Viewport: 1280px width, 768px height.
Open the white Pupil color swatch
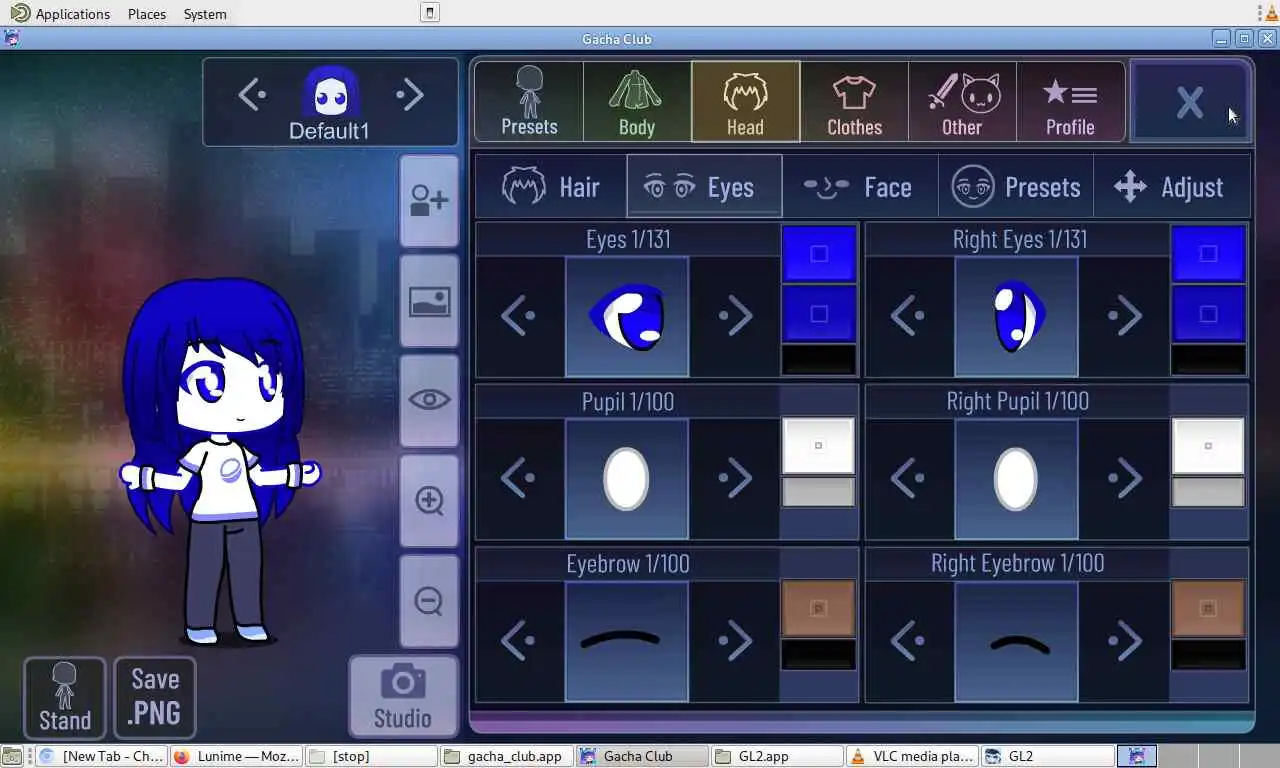pyautogui.click(x=819, y=446)
